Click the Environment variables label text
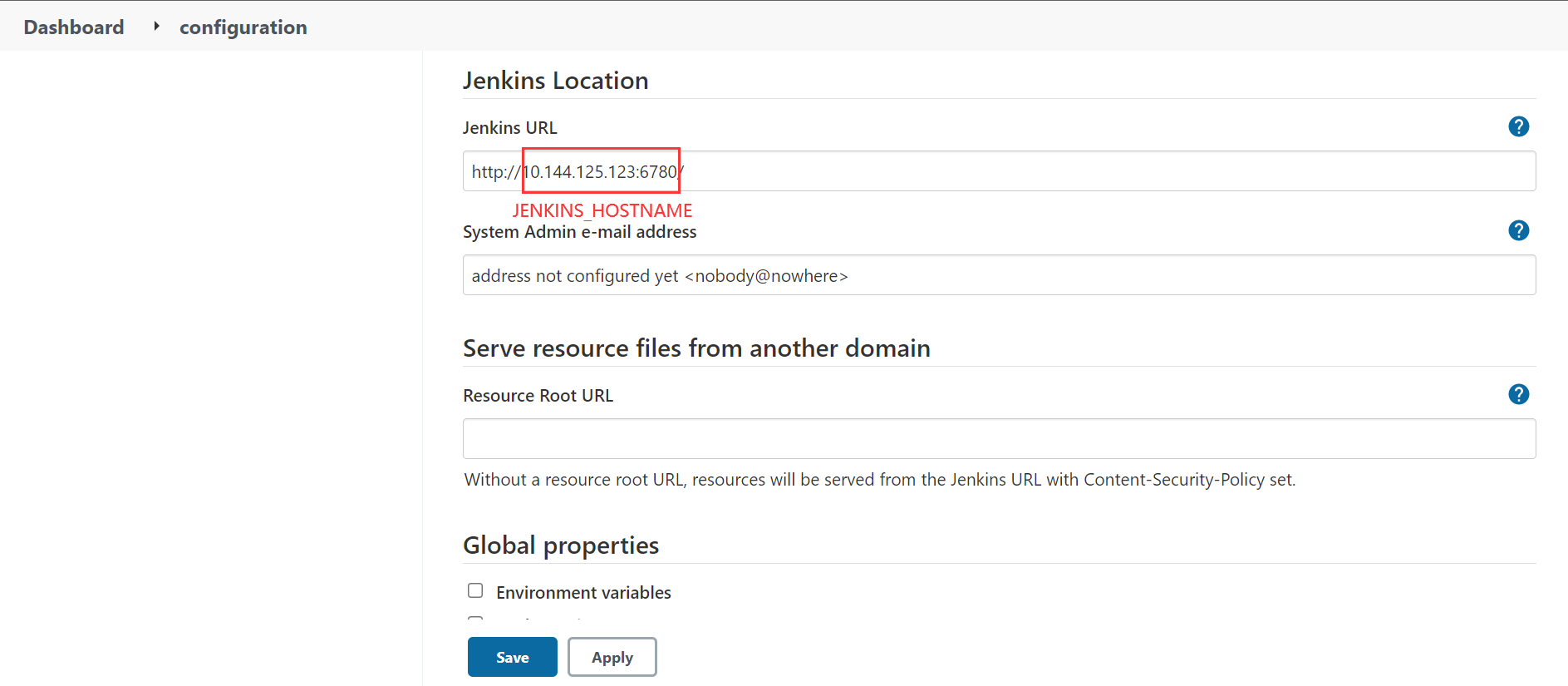 (583, 592)
